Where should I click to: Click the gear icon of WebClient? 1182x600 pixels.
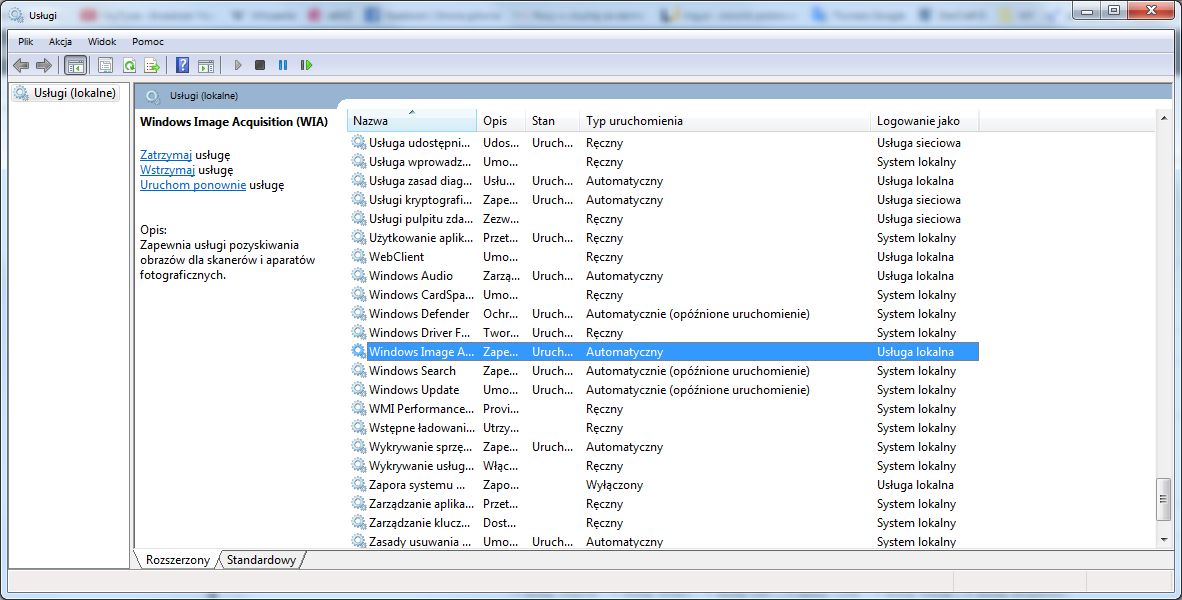[359, 256]
